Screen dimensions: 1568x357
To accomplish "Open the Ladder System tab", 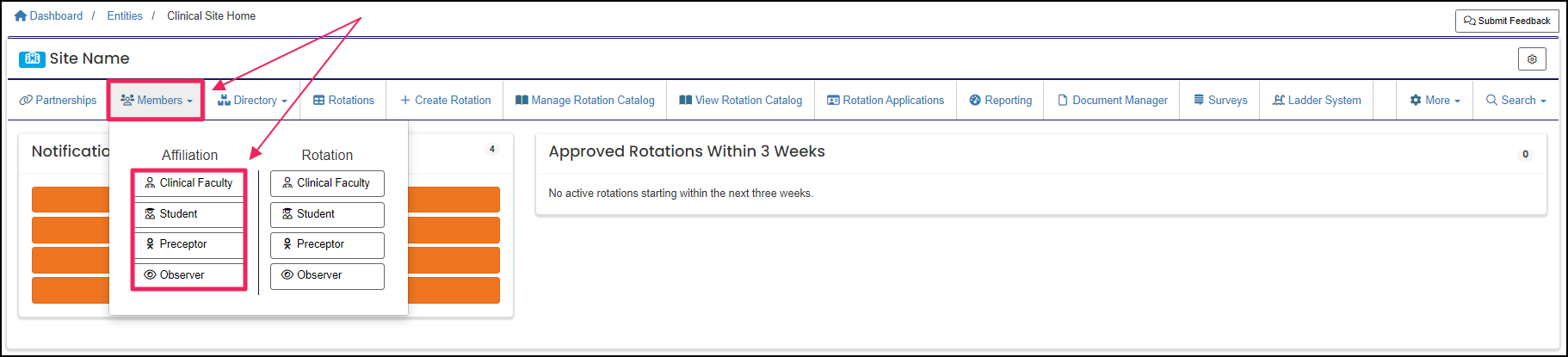I will 1317,100.
